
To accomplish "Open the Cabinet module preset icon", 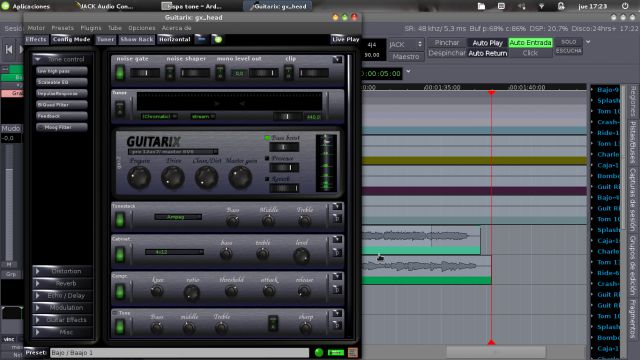I will (x=337, y=253).
